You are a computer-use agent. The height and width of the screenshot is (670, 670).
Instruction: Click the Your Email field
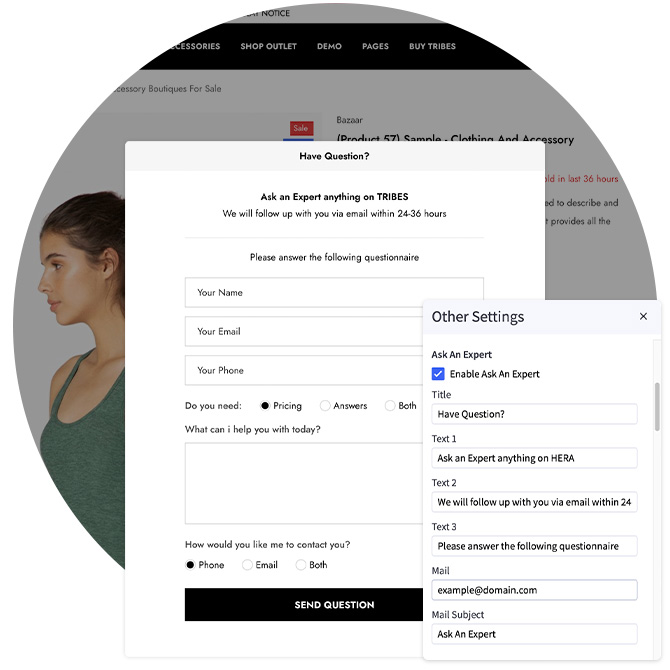pos(304,331)
